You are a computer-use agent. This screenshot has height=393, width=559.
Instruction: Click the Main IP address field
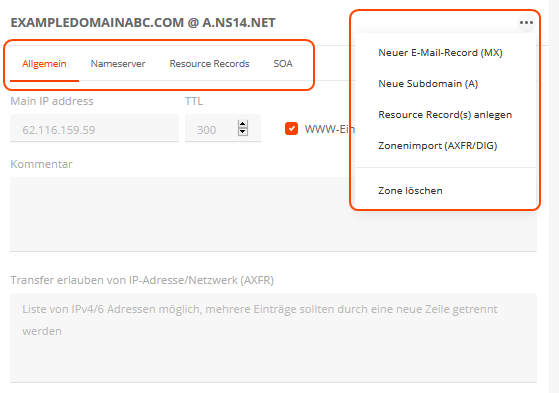coord(94,128)
